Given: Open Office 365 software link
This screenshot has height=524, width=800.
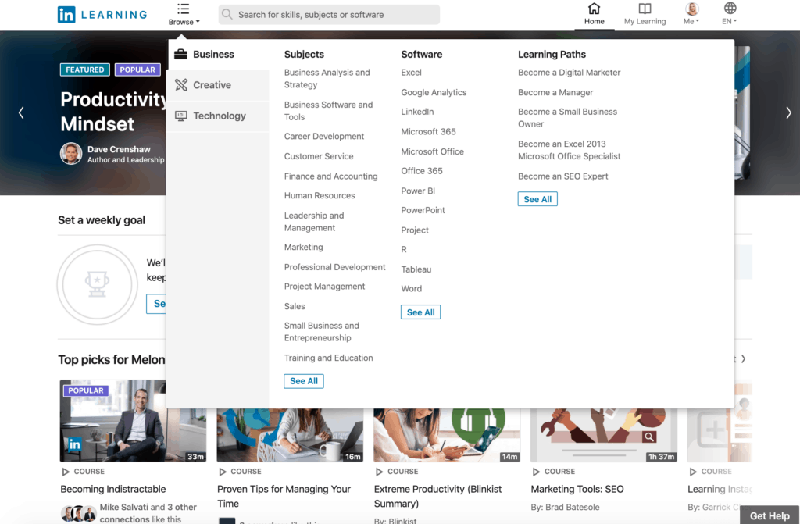Looking at the screenshot, I should (421, 171).
